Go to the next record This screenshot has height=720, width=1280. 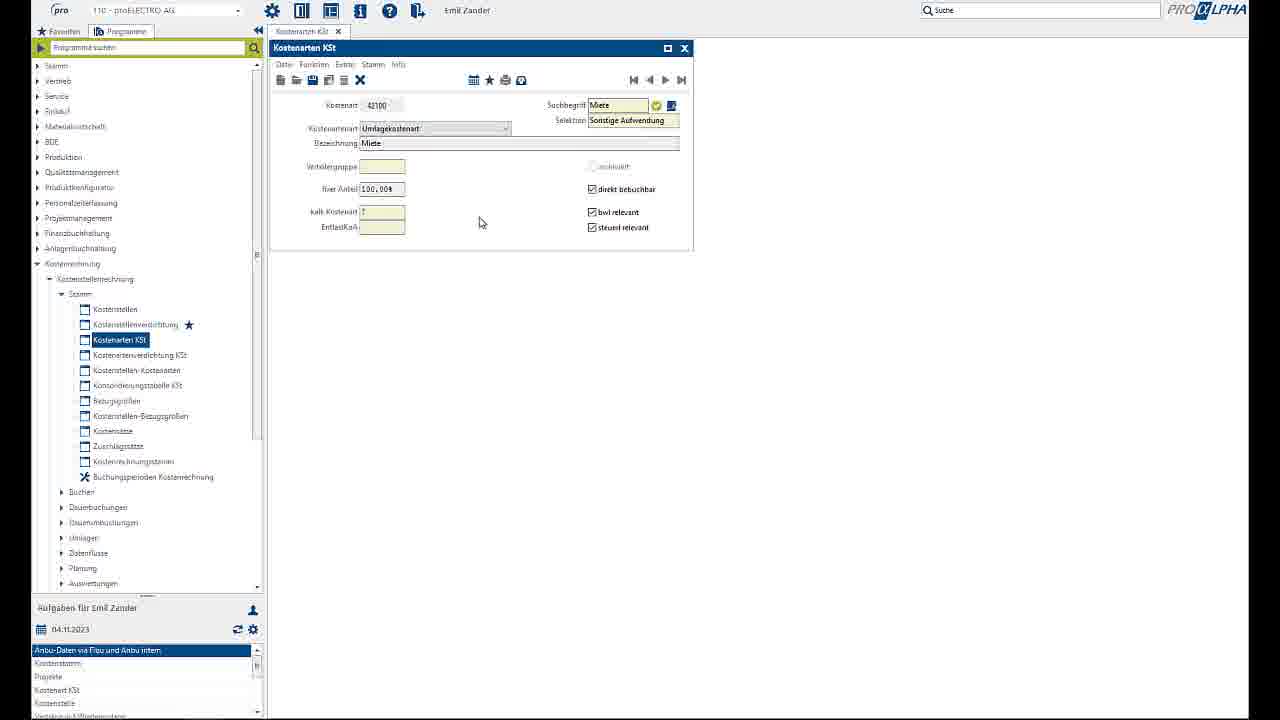[666, 80]
